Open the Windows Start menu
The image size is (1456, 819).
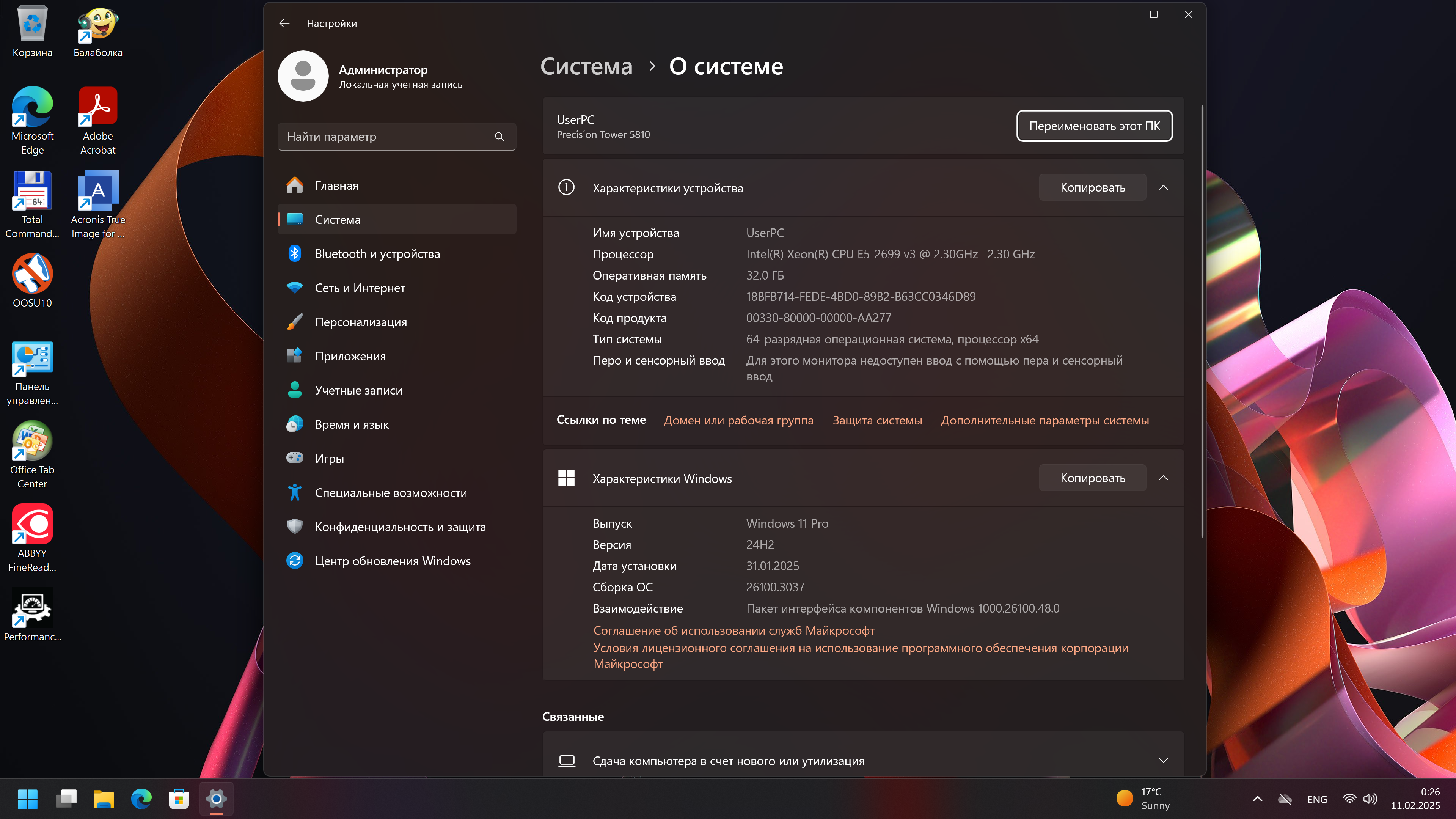pos(28,799)
